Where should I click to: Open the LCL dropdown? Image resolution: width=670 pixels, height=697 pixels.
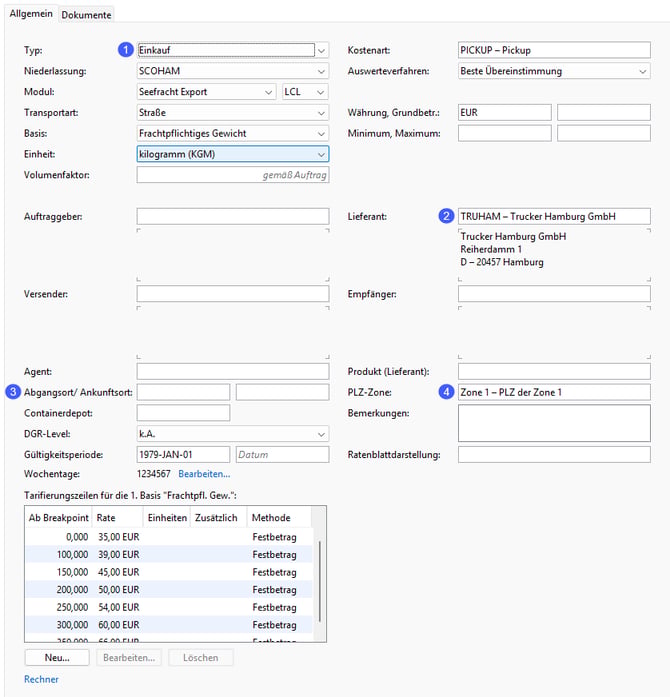click(305, 92)
